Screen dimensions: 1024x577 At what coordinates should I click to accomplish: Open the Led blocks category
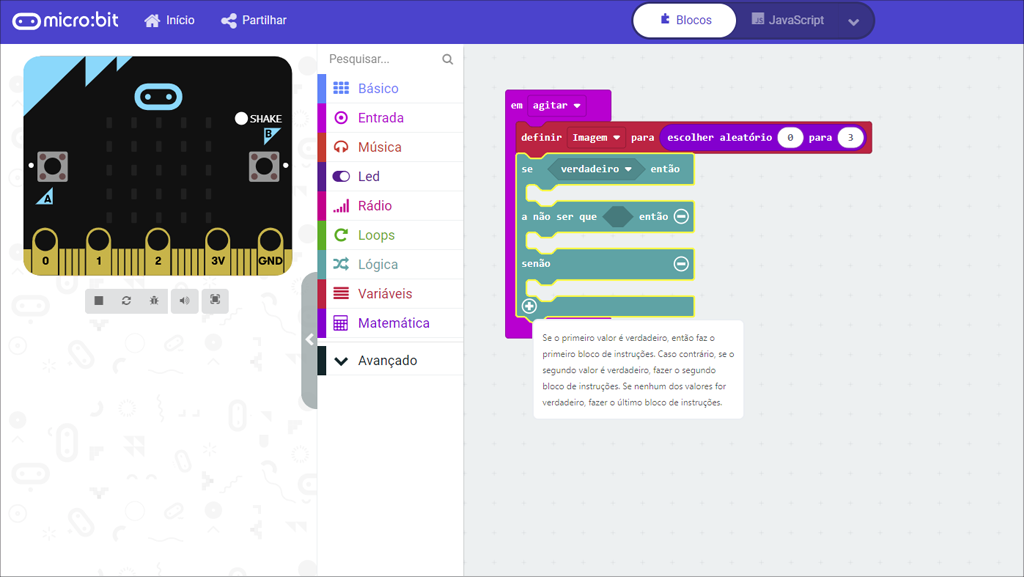pyautogui.click(x=391, y=176)
